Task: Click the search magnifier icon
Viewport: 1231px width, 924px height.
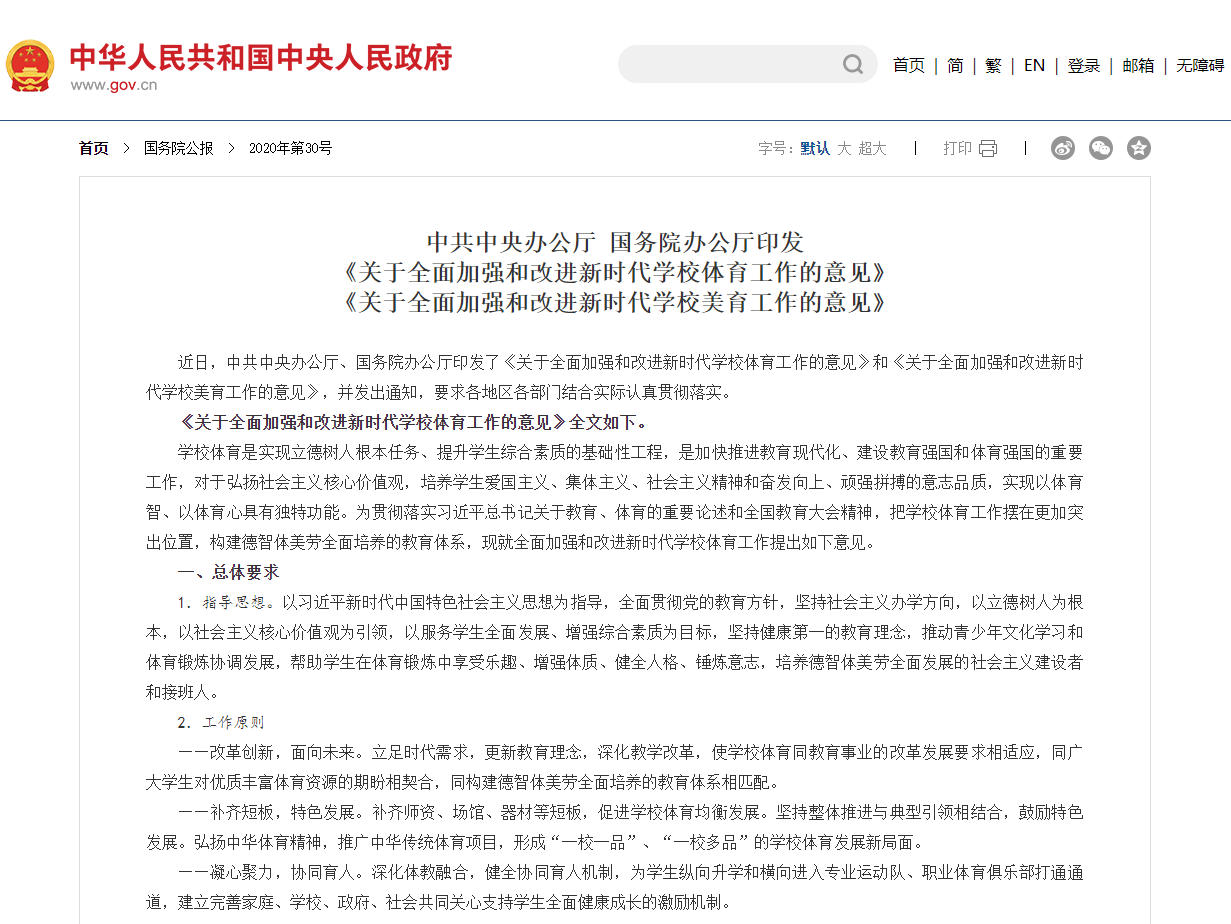Action: click(x=852, y=64)
